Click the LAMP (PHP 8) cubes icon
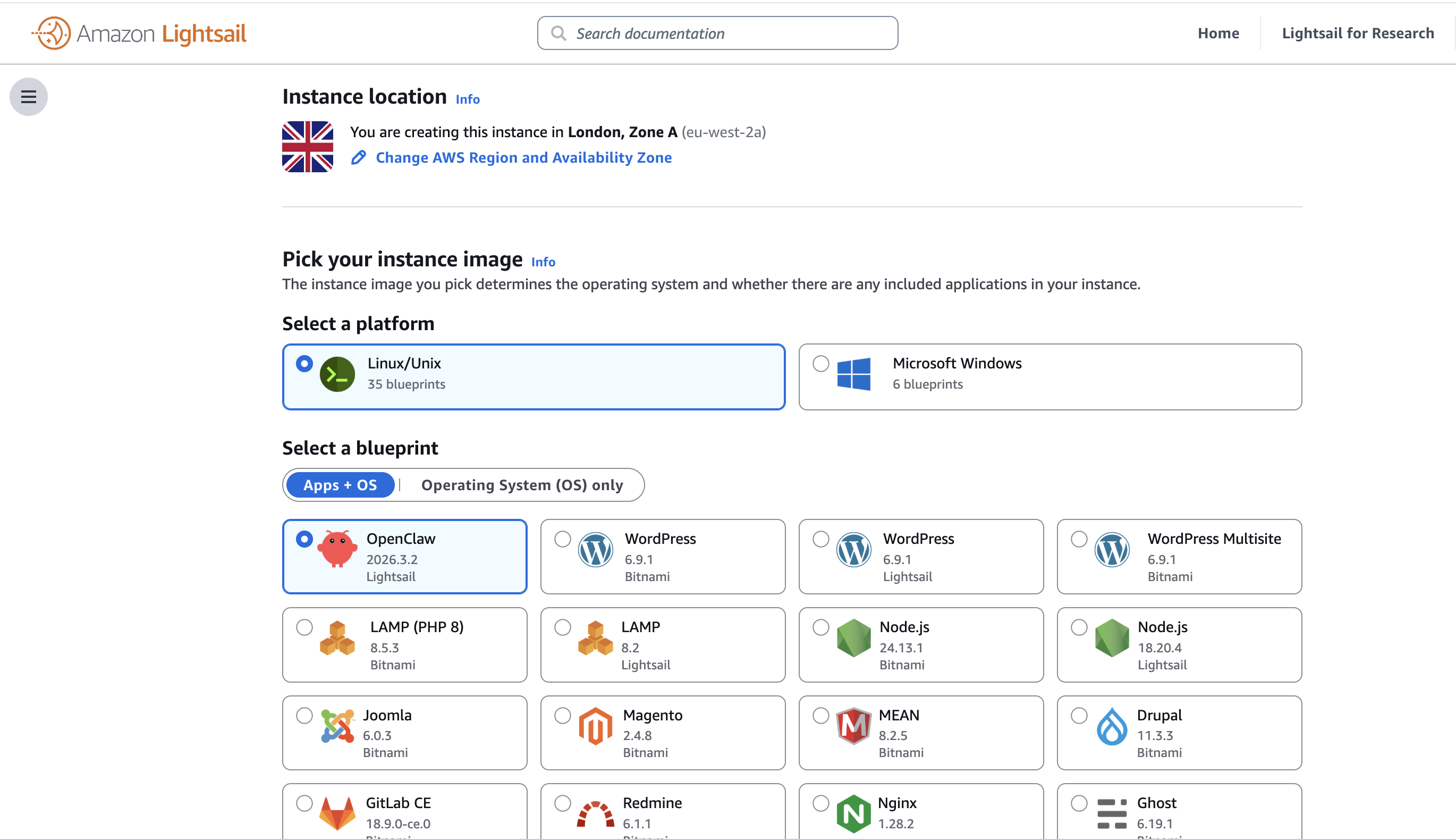This screenshot has width=1456, height=840. (x=337, y=638)
